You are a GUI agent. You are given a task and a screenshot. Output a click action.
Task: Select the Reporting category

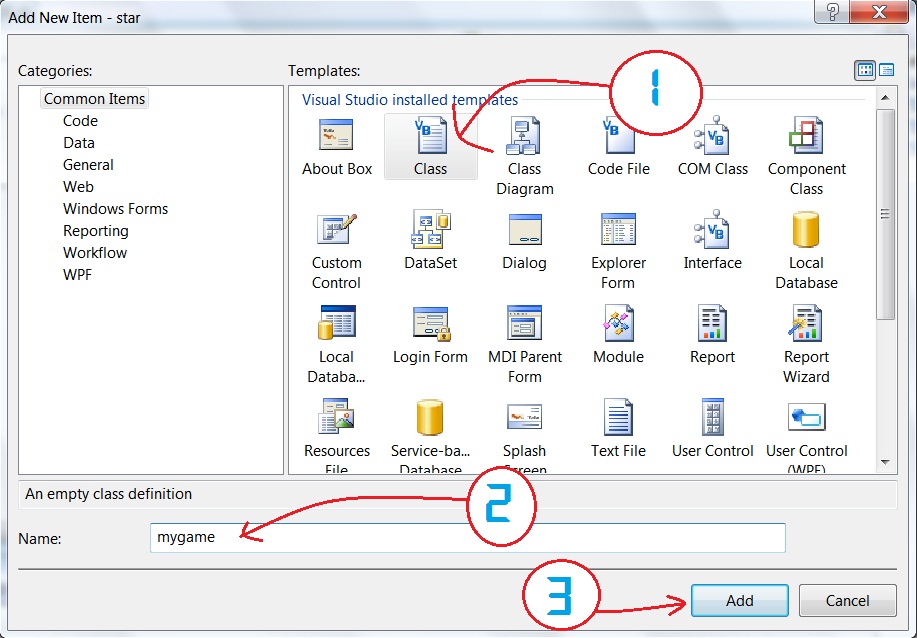pos(96,231)
